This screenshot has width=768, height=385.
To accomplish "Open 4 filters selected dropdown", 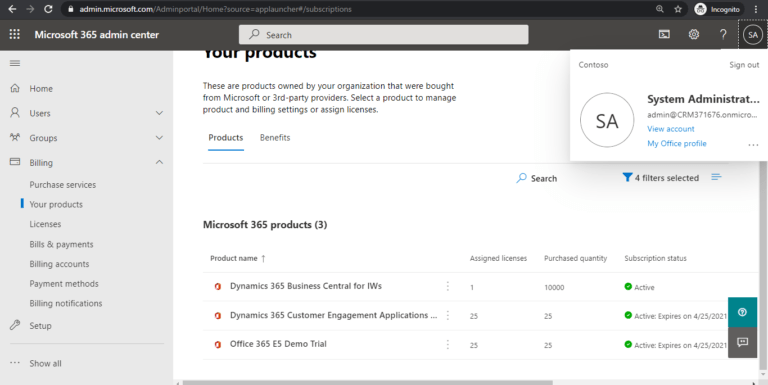I will [661, 178].
